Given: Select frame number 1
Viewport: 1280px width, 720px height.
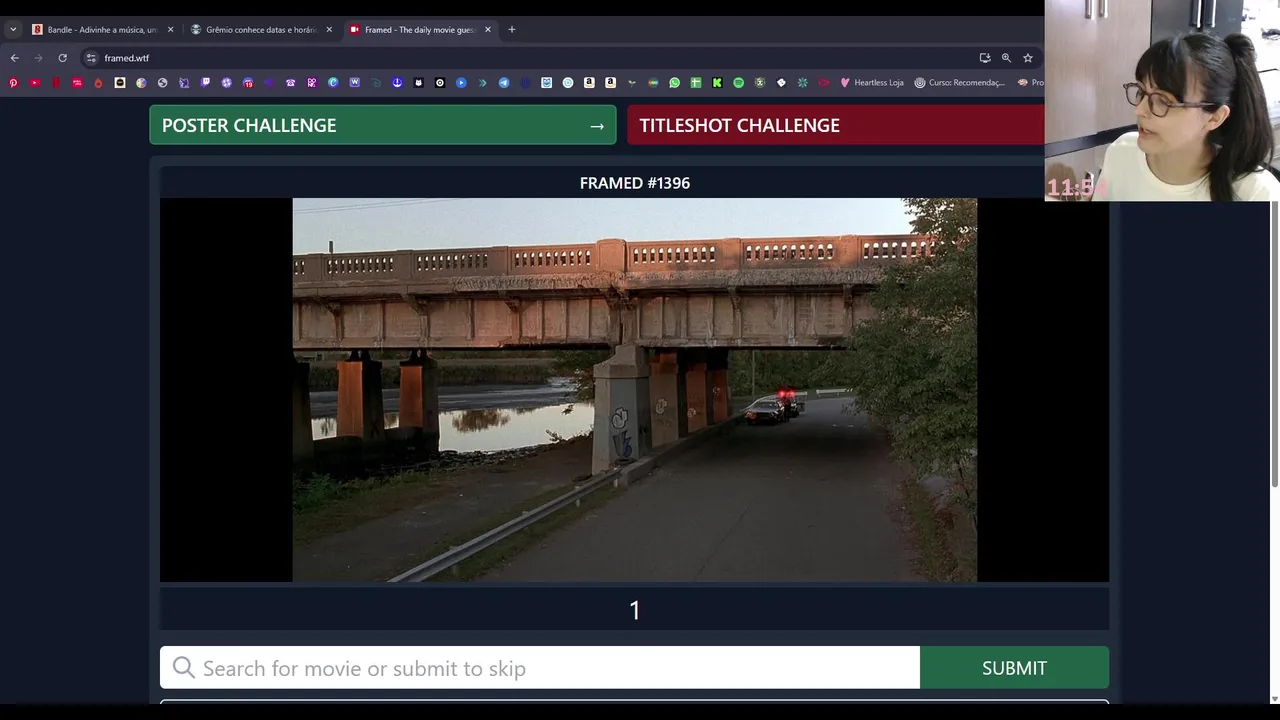Looking at the screenshot, I should [634, 610].
